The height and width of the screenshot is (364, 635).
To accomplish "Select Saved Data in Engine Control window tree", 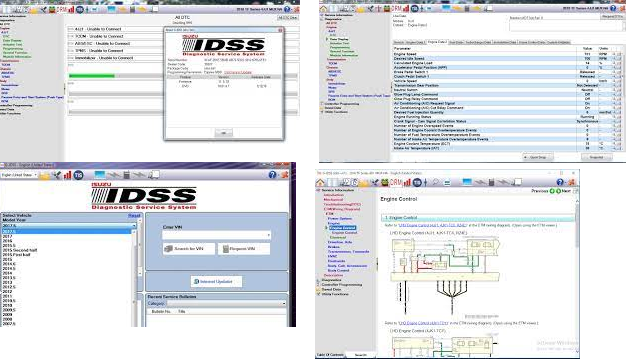I will (x=331, y=289).
